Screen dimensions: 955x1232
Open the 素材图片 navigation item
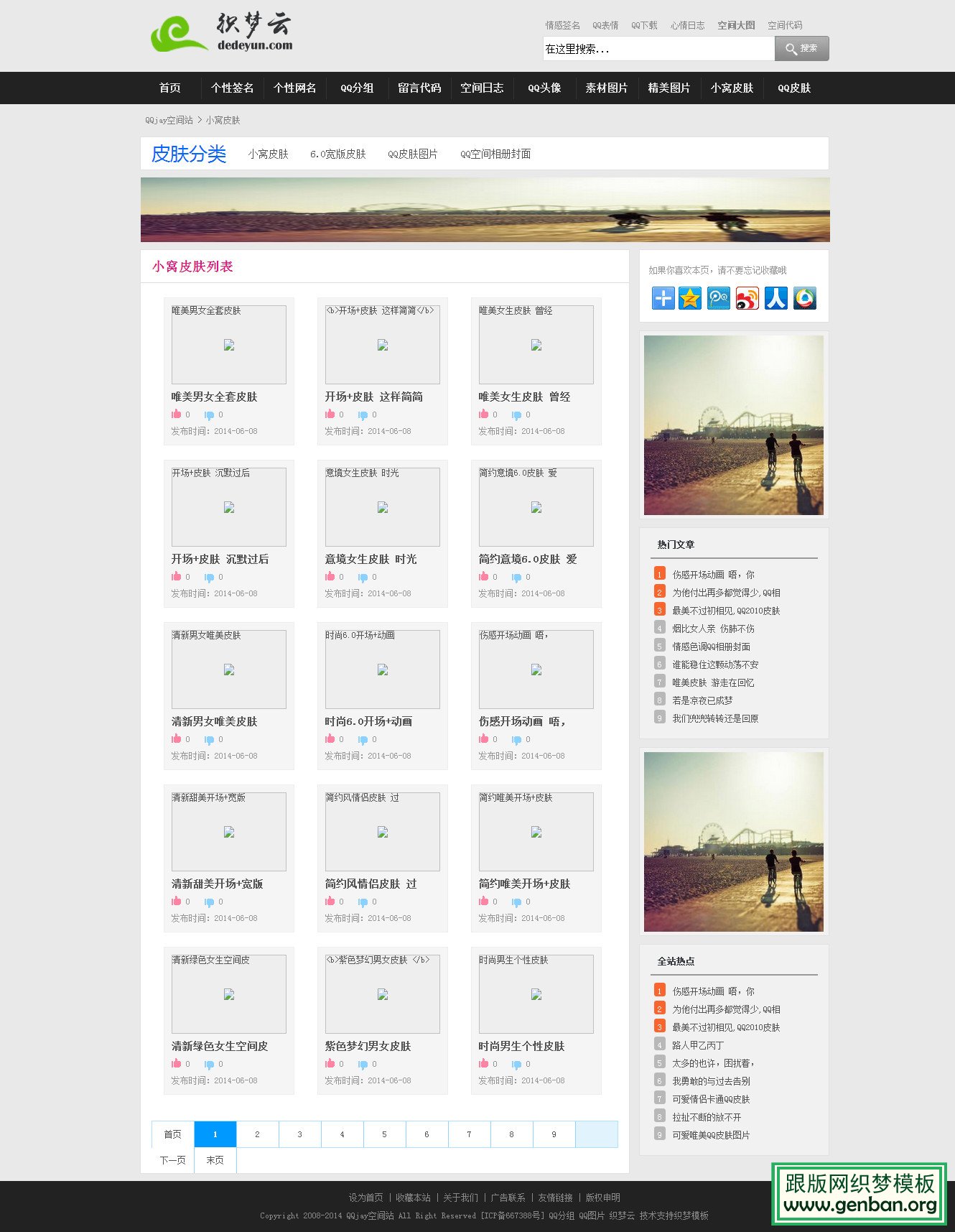pyautogui.click(x=607, y=88)
